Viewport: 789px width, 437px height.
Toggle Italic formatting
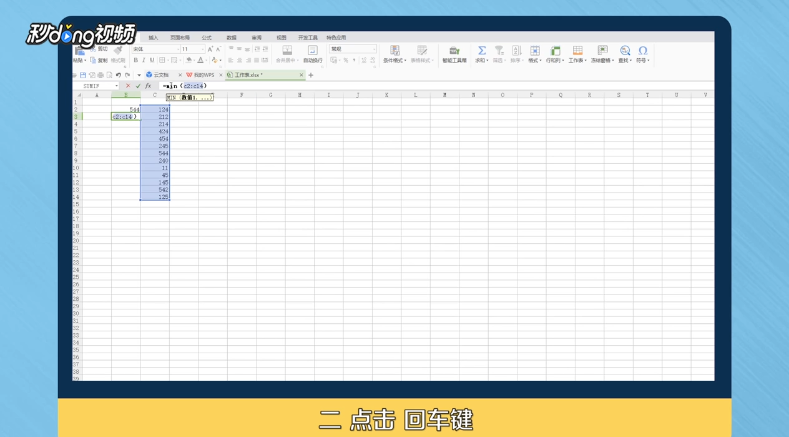(x=143, y=60)
